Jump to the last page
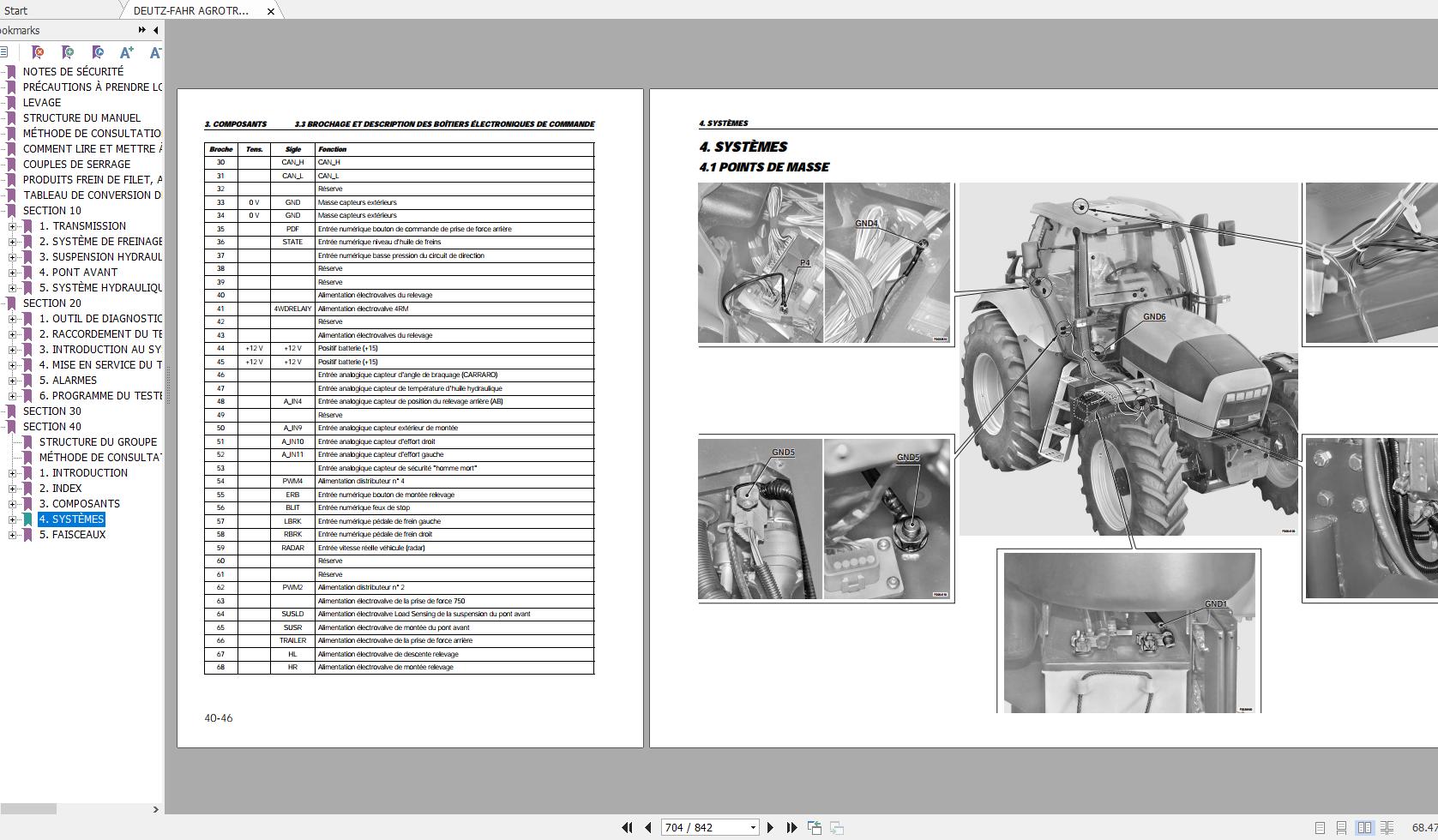 click(791, 827)
